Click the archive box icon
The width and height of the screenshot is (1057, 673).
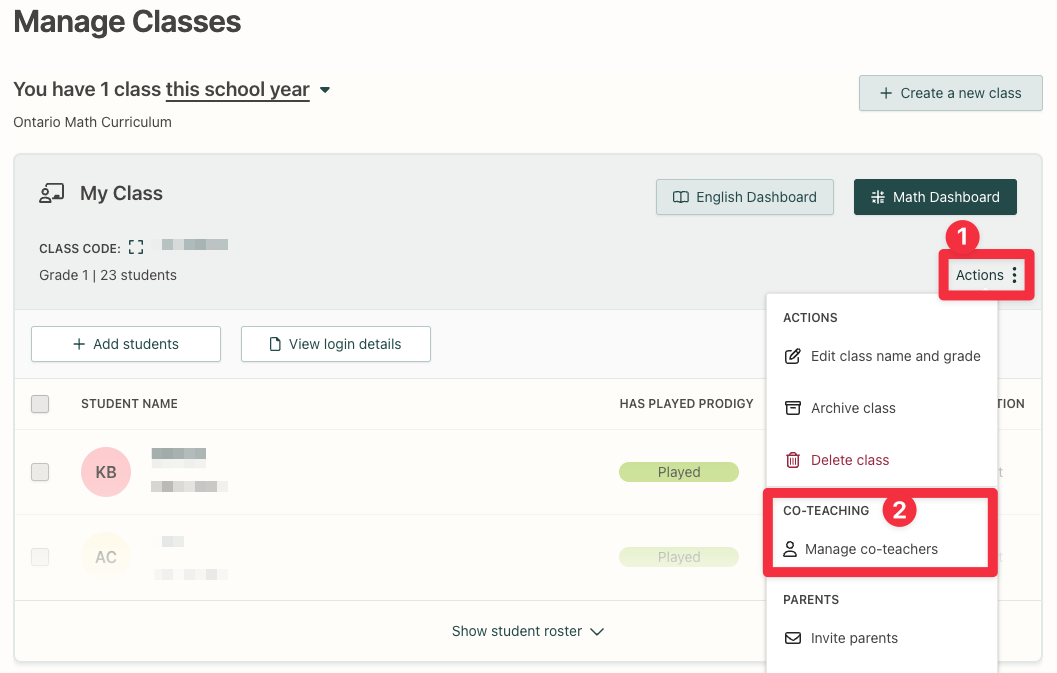point(793,408)
